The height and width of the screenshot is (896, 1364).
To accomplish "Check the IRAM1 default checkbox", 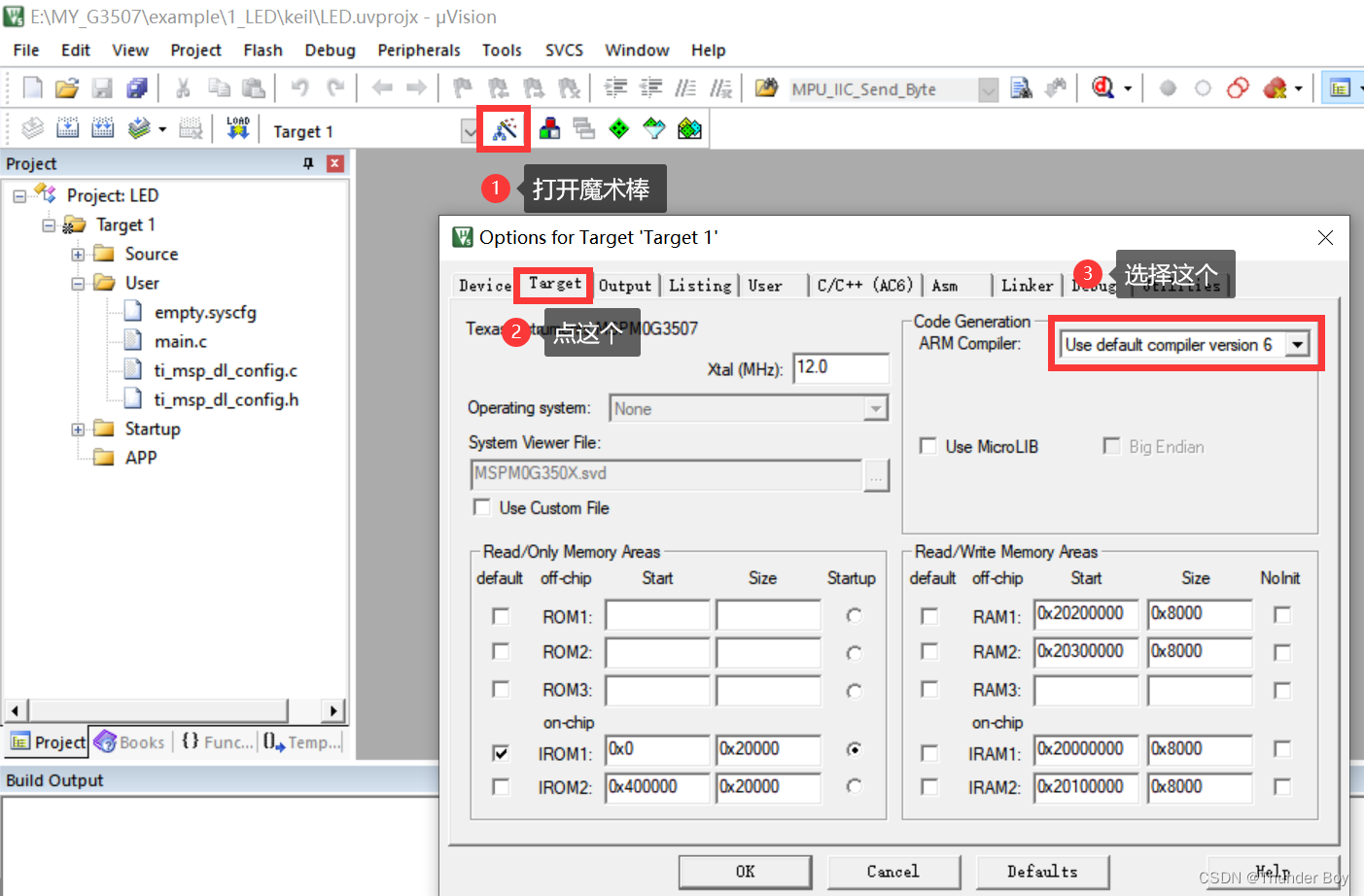I will [929, 753].
